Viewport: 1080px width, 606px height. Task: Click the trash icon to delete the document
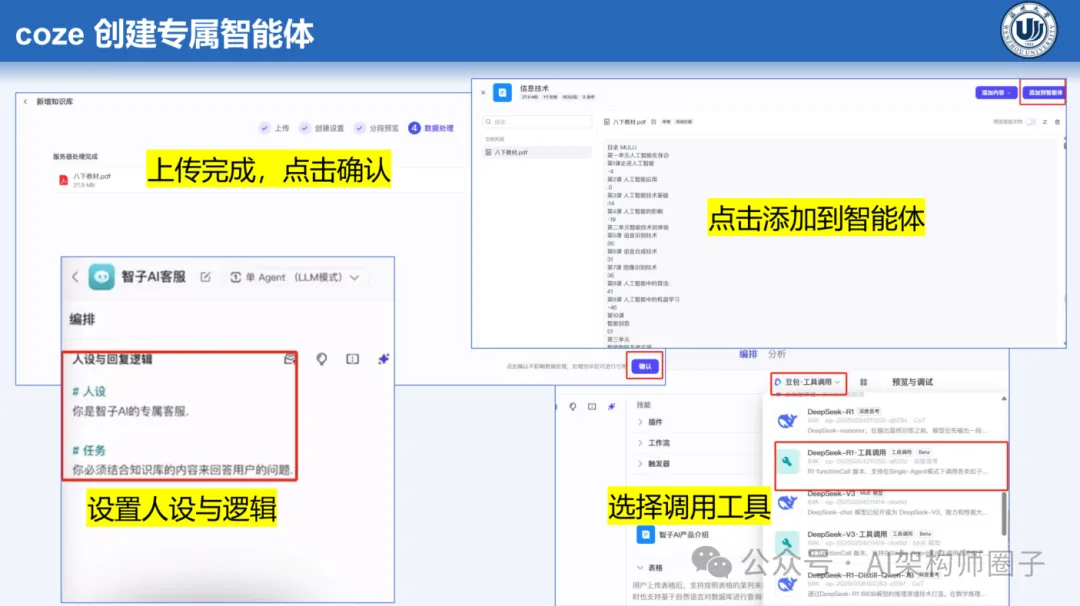[1057, 122]
